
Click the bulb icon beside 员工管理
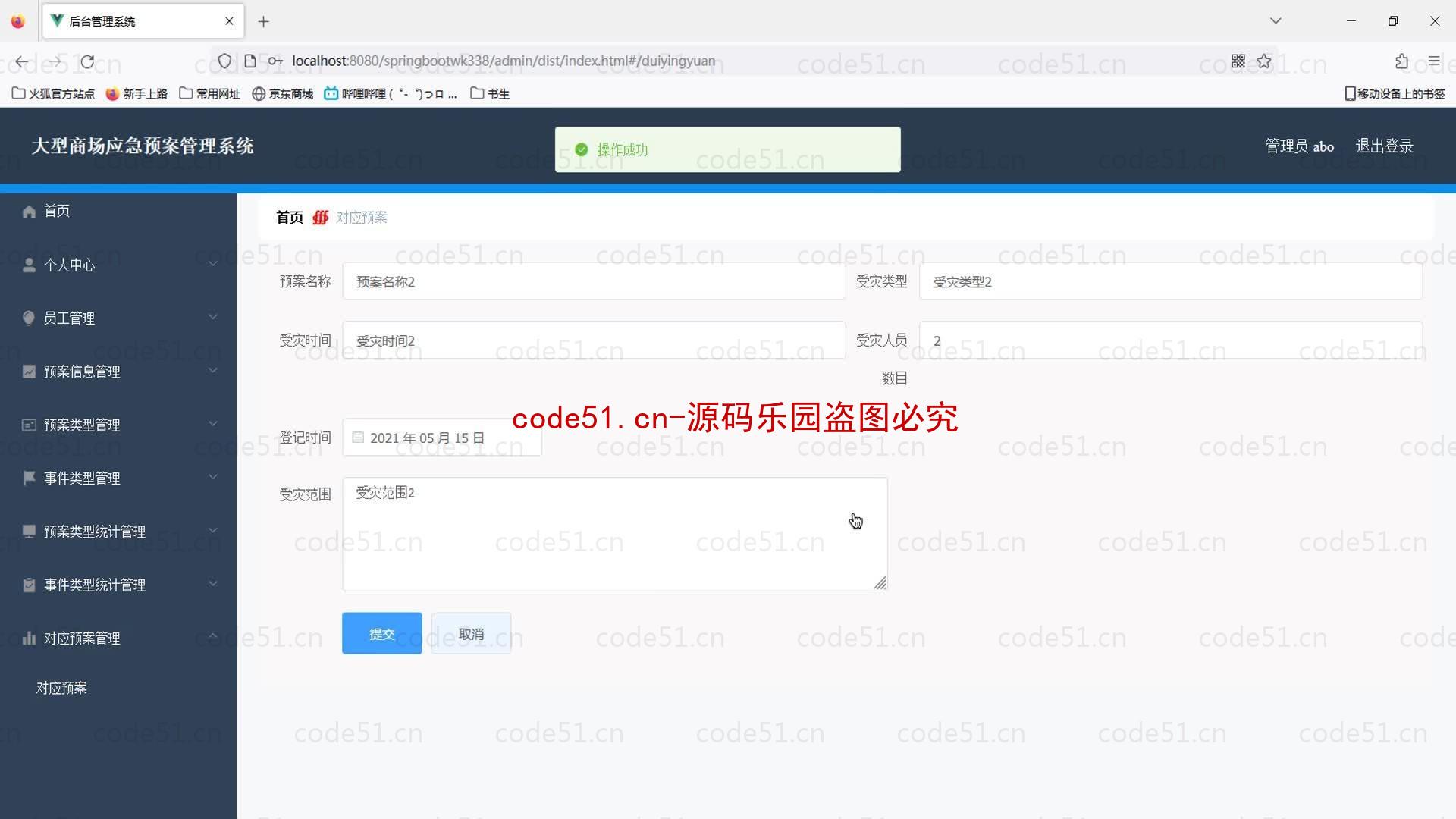pos(29,318)
